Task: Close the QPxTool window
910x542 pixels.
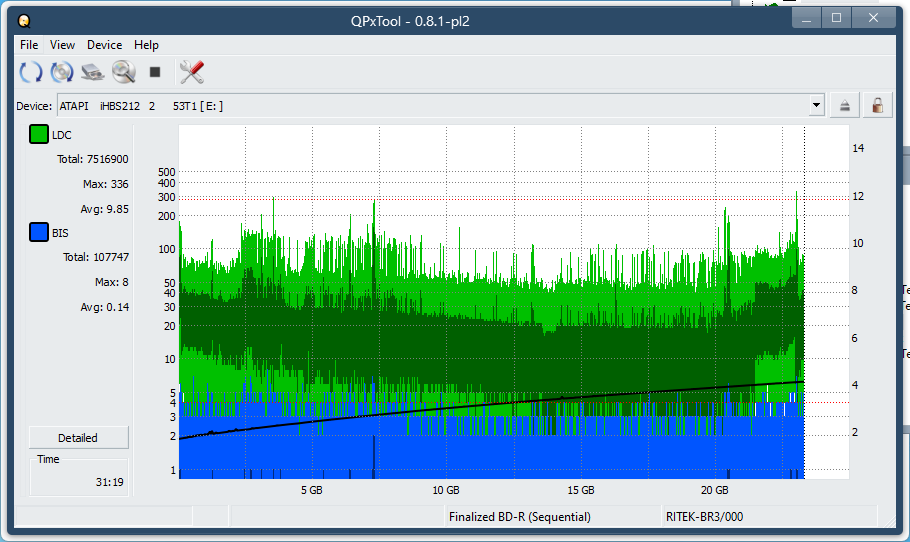Action: tap(873, 19)
